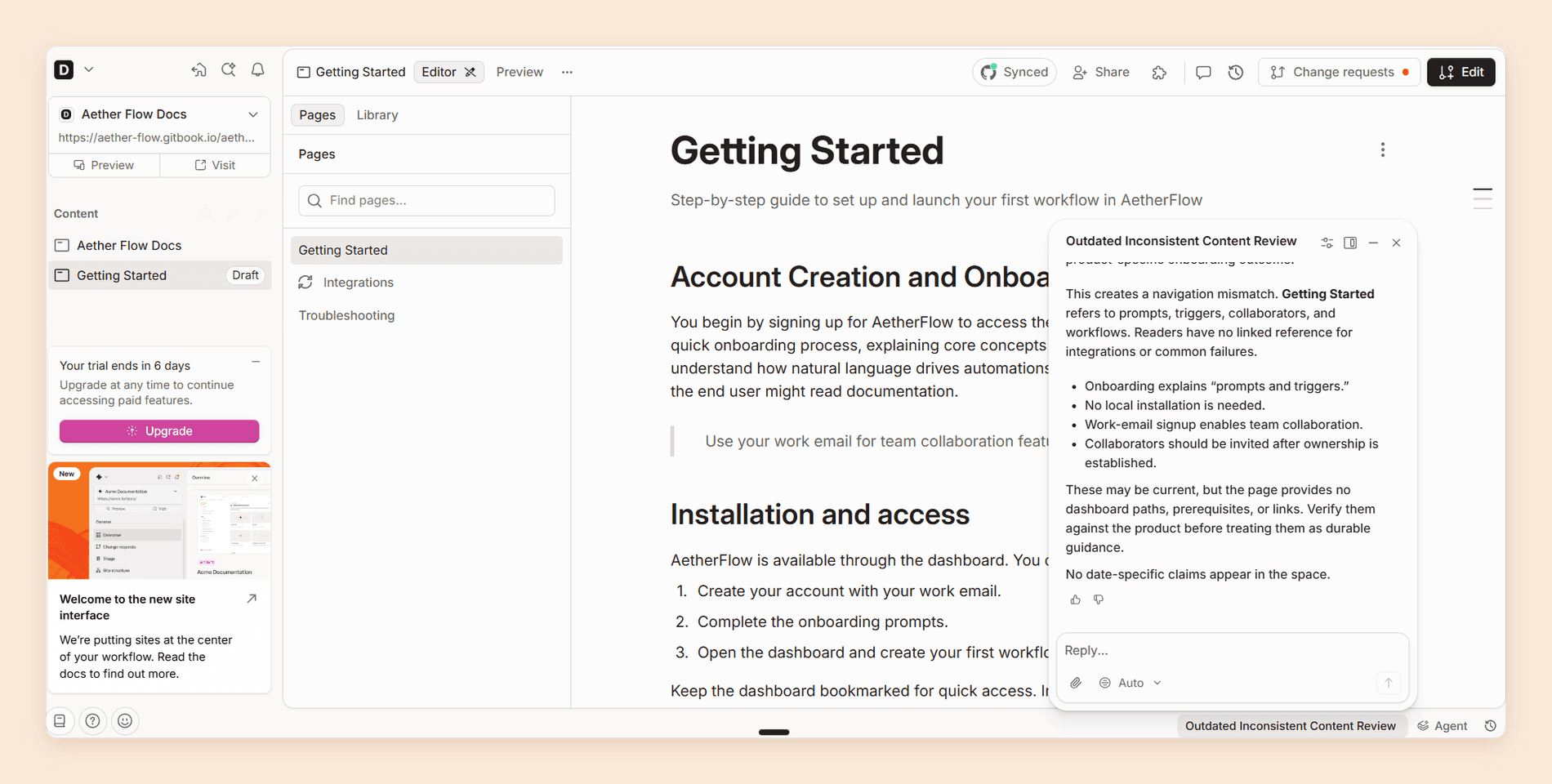The height and width of the screenshot is (784, 1552).
Task: Close the Outdated Inconsistent Content Review panel
Action: [x=1397, y=243]
